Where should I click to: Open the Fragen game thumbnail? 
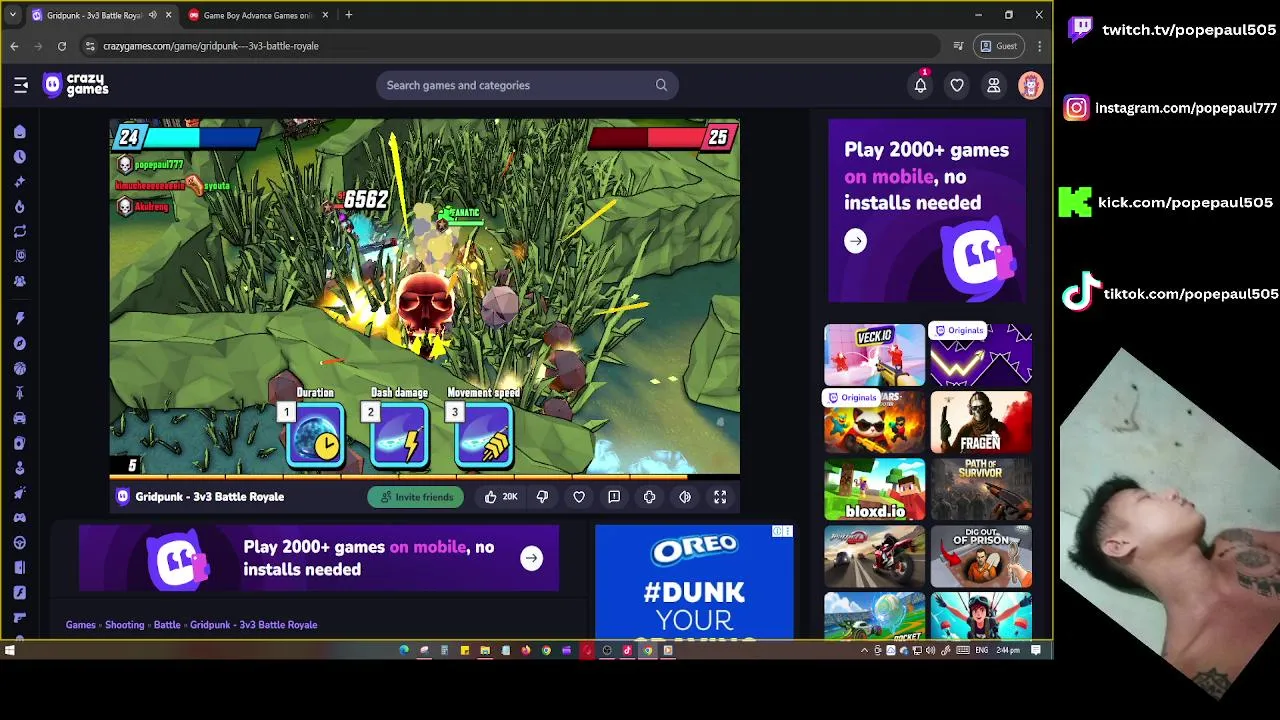(x=981, y=422)
